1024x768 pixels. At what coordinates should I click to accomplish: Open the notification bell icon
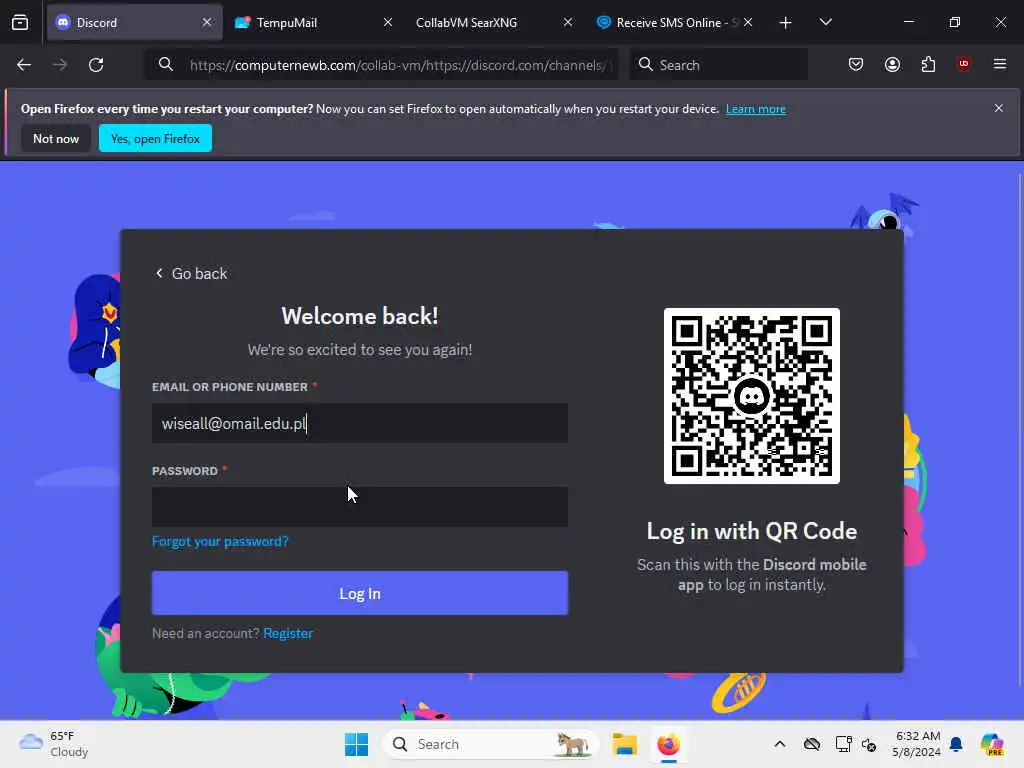(x=956, y=744)
